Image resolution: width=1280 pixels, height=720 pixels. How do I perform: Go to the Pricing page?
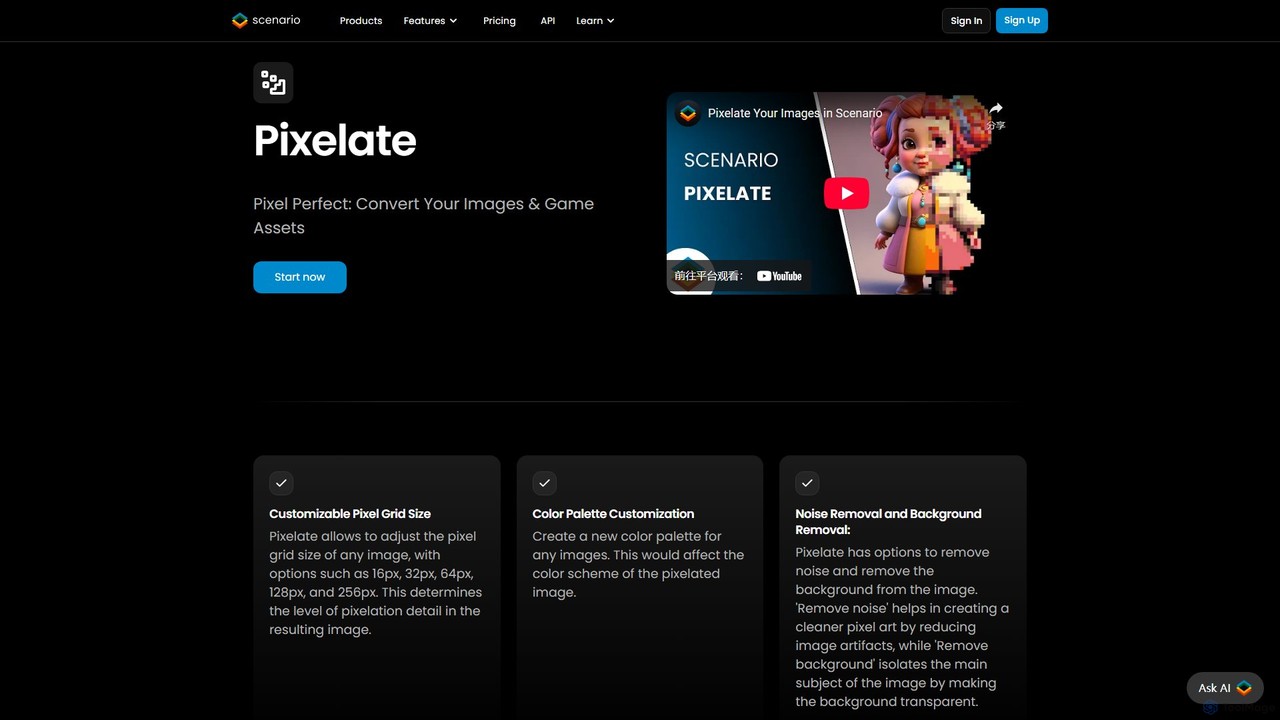click(x=499, y=20)
